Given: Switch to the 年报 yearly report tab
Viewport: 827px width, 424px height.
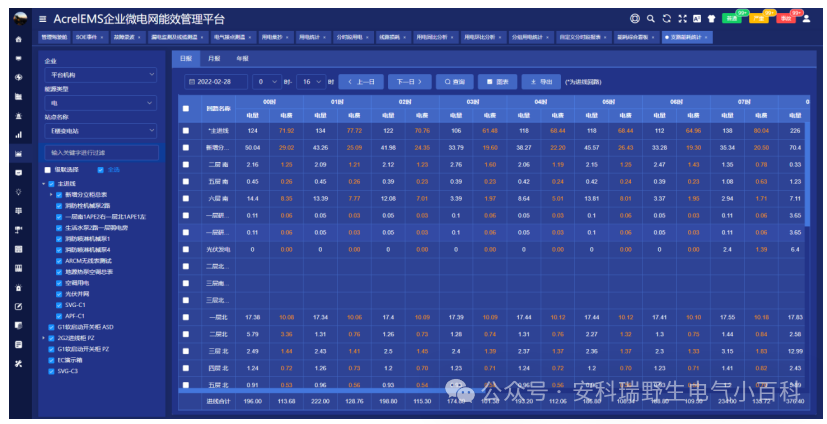Looking at the screenshot, I should 242,59.
